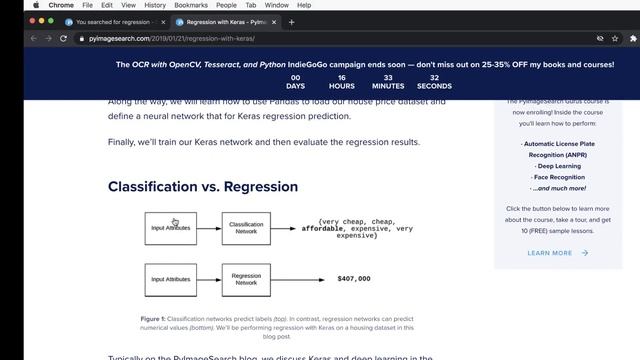This screenshot has height=360, width=640.
Task: Open the History menu
Action: pyautogui.click(x=155, y=5)
